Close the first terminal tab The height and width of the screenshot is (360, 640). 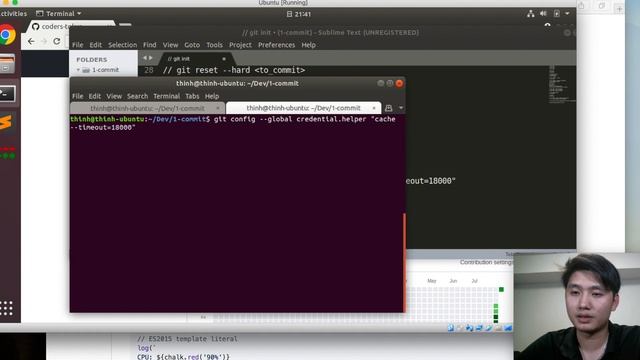[x=218, y=108]
